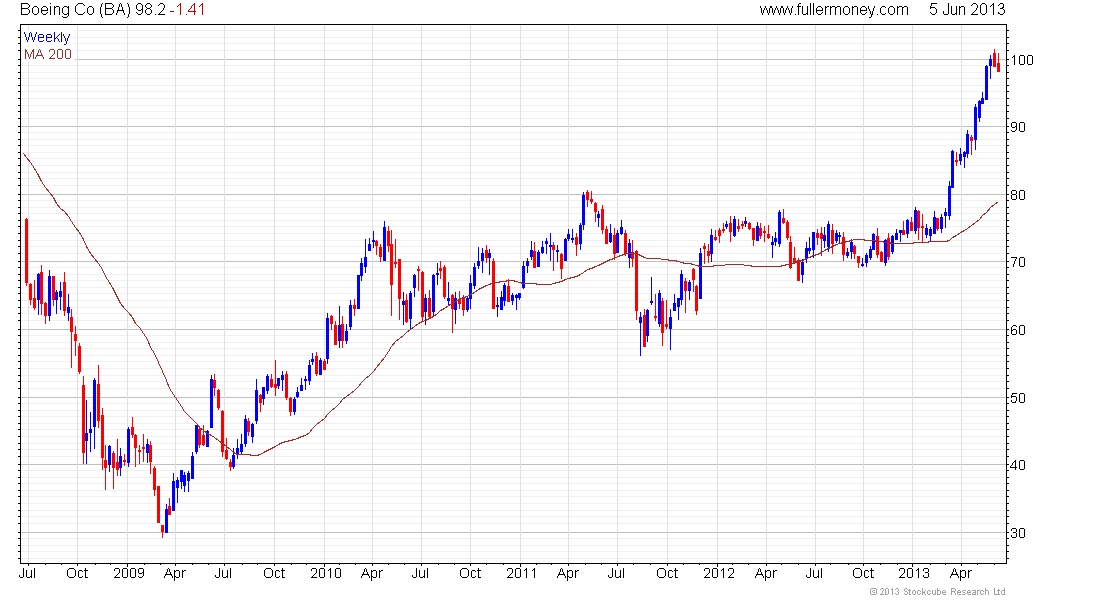This screenshot has height=600, width=1100.
Task: Click the 2011 year label on time axis
Action: [x=521, y=573]
